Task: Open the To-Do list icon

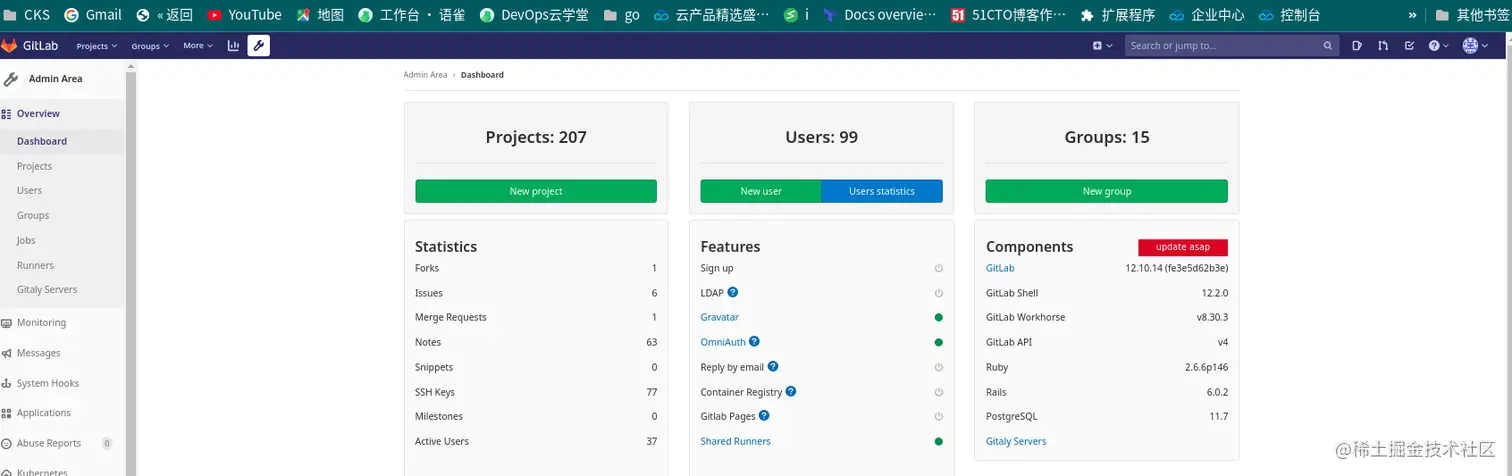Action: pos(1409,46)
